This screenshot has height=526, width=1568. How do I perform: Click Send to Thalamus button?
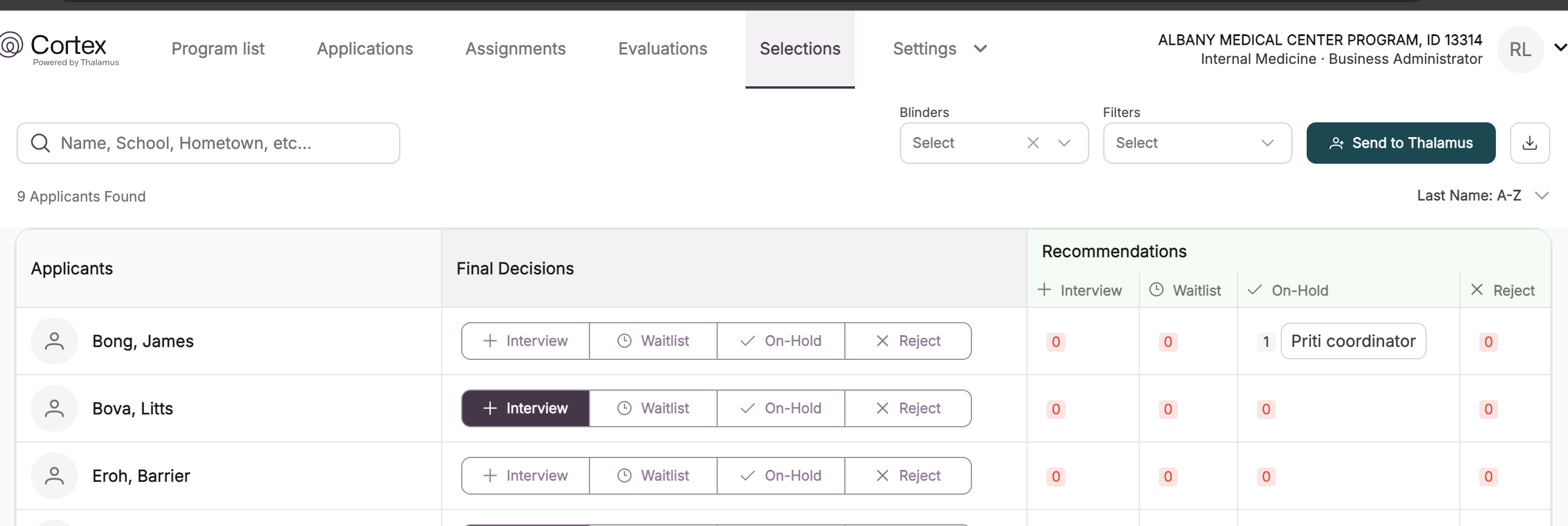click(x=1400, y=143)
